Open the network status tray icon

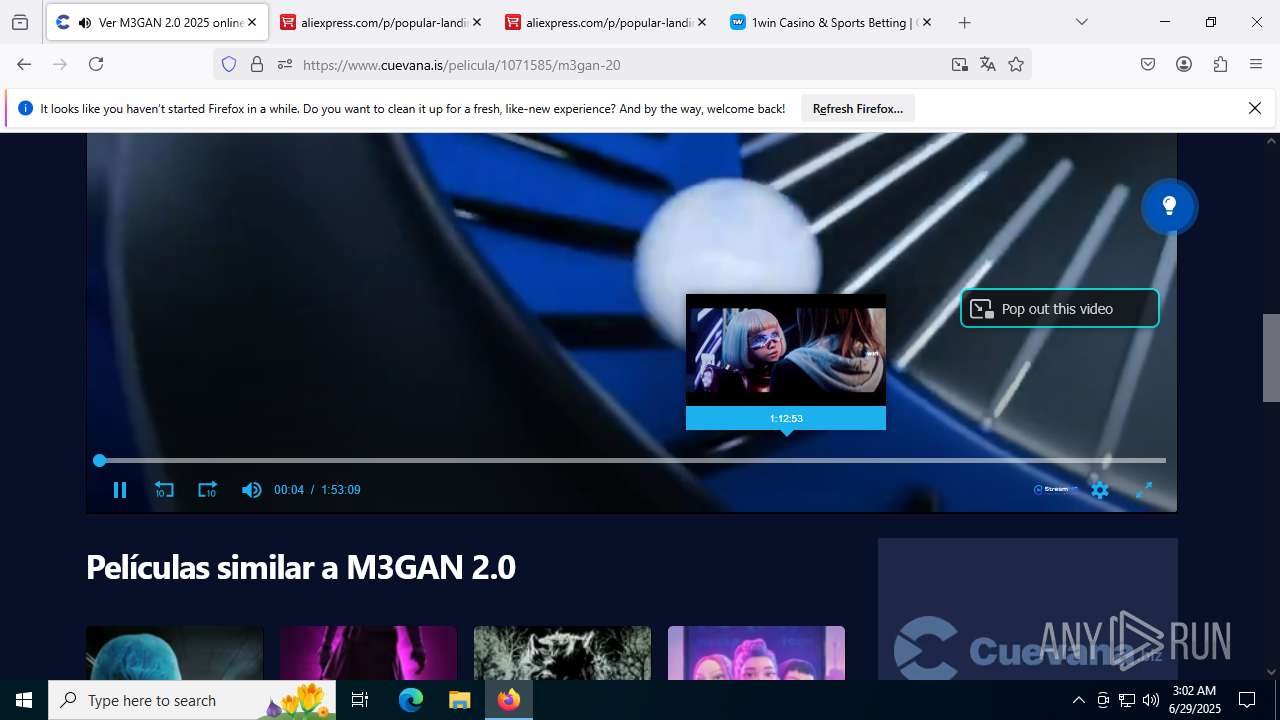click(1127, 700)
